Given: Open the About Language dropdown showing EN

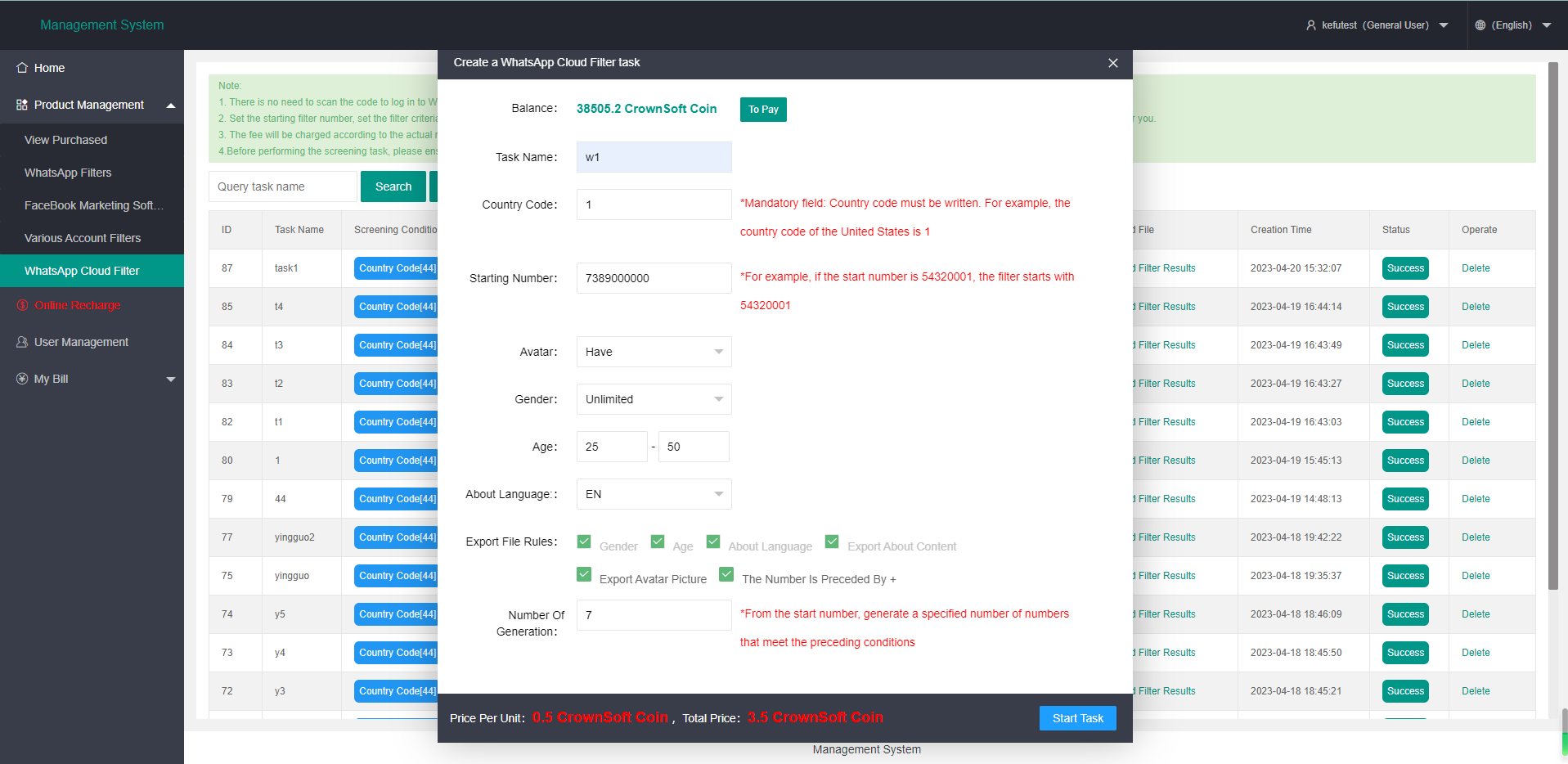Looking at the screenshot, I should (x=654, y=494).
